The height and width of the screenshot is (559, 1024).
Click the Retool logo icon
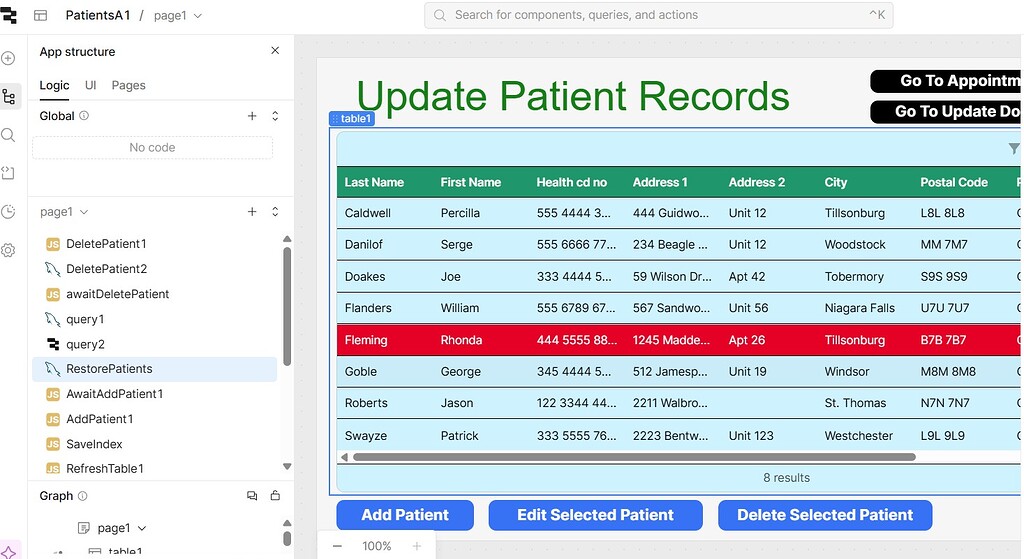point(8,14)
